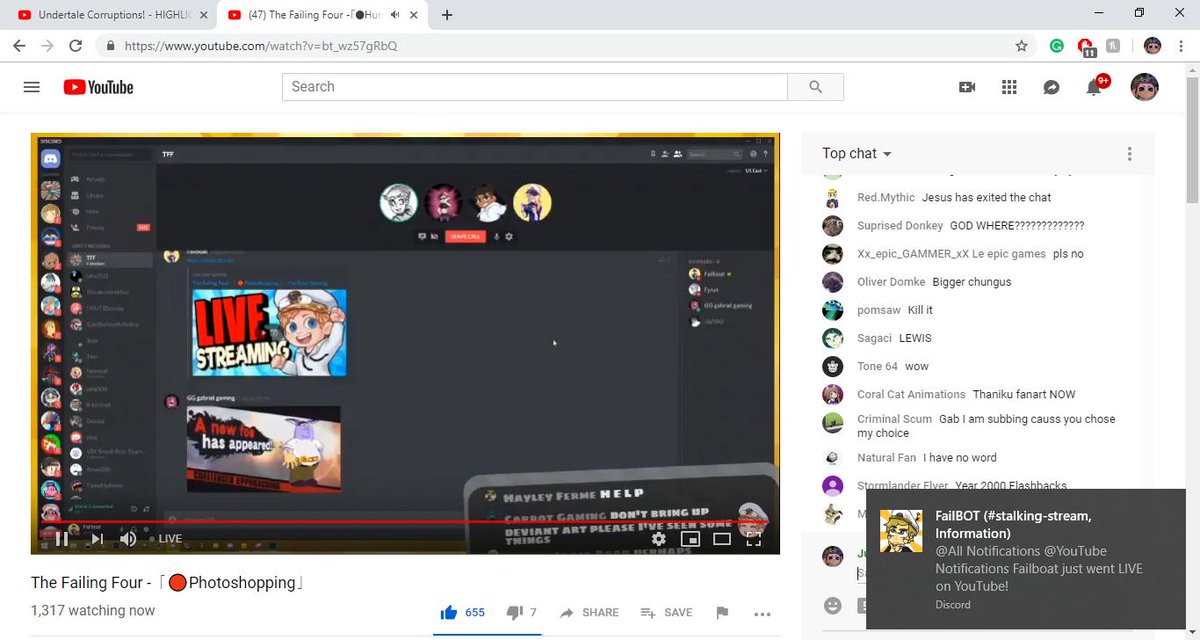The width and height of the screenshot is (1200, 640).
Task: View site security lock info
Action: [x=111, y=46]
